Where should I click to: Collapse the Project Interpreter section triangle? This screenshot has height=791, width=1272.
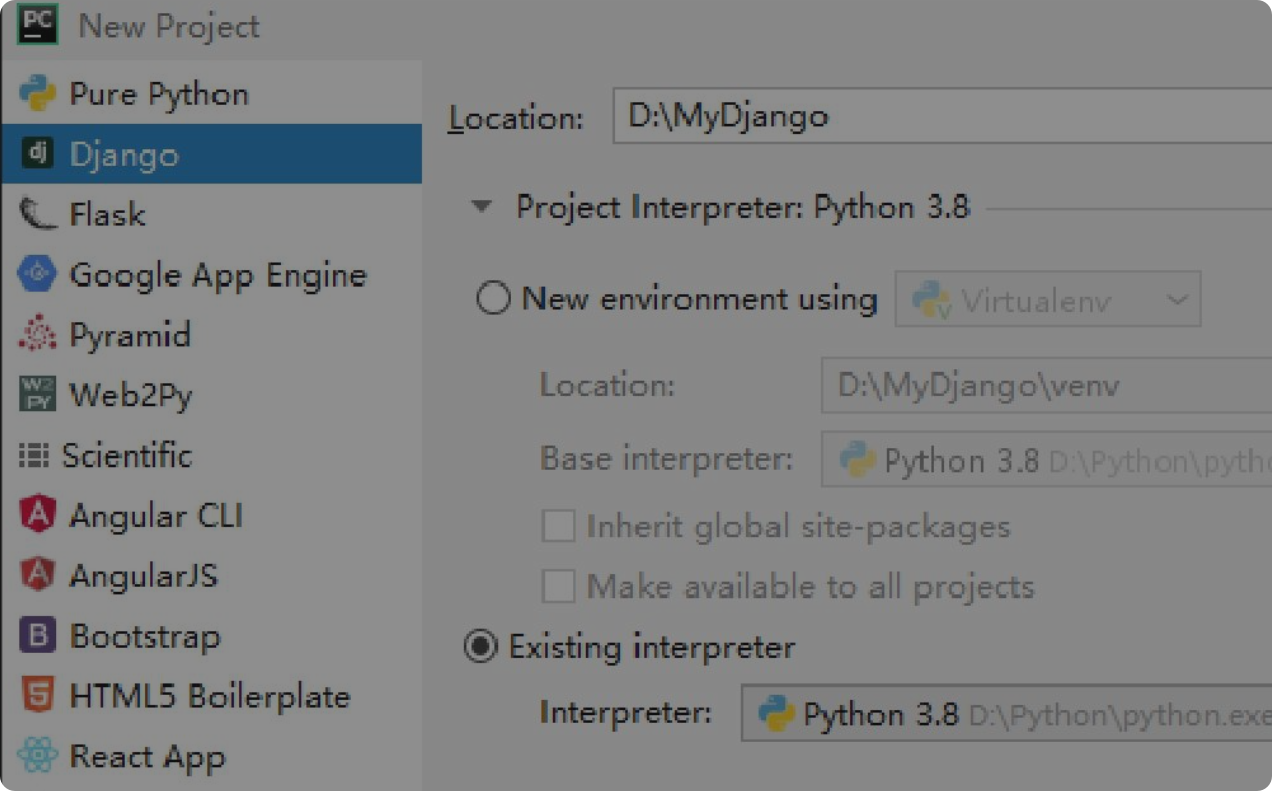(x=482, y=207)
